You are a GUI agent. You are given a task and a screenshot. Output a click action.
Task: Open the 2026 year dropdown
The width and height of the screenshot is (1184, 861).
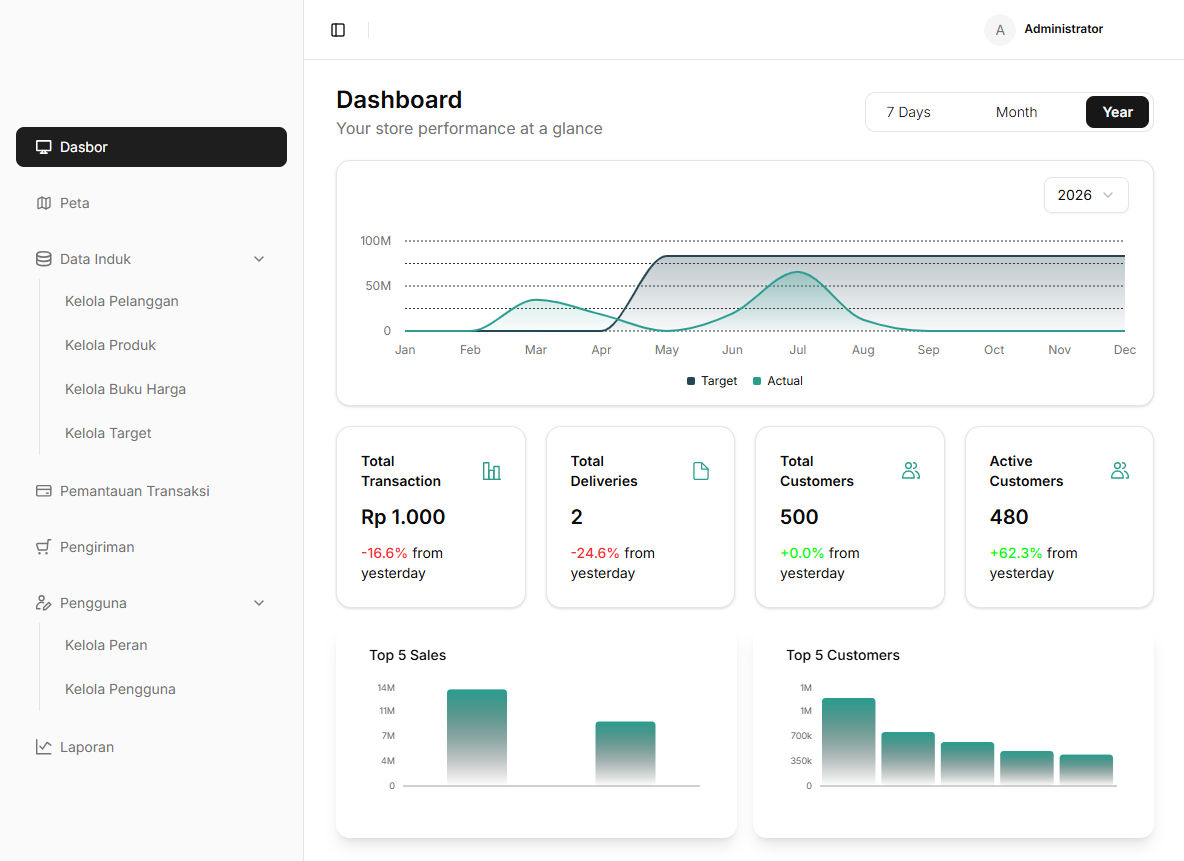coord(1086,195)
